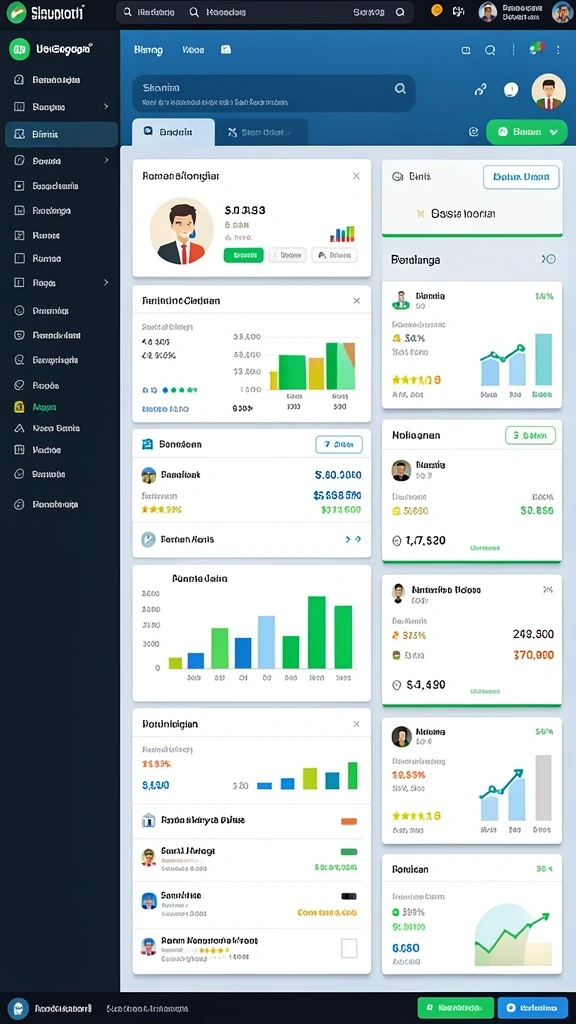Click the orange coin icon in the top bar
Image resolution: width=576 pixels, height=1024 pixels.
(437, 10)
